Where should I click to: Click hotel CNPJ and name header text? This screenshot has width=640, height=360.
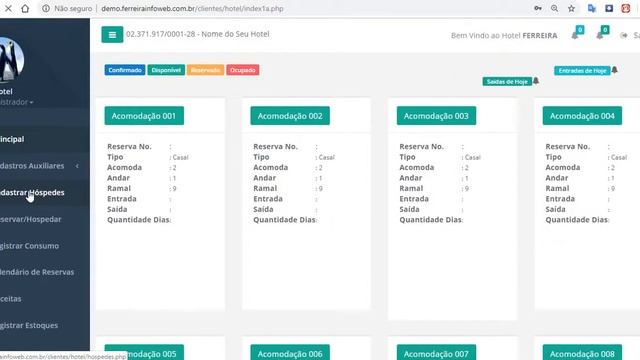point(198,34)
